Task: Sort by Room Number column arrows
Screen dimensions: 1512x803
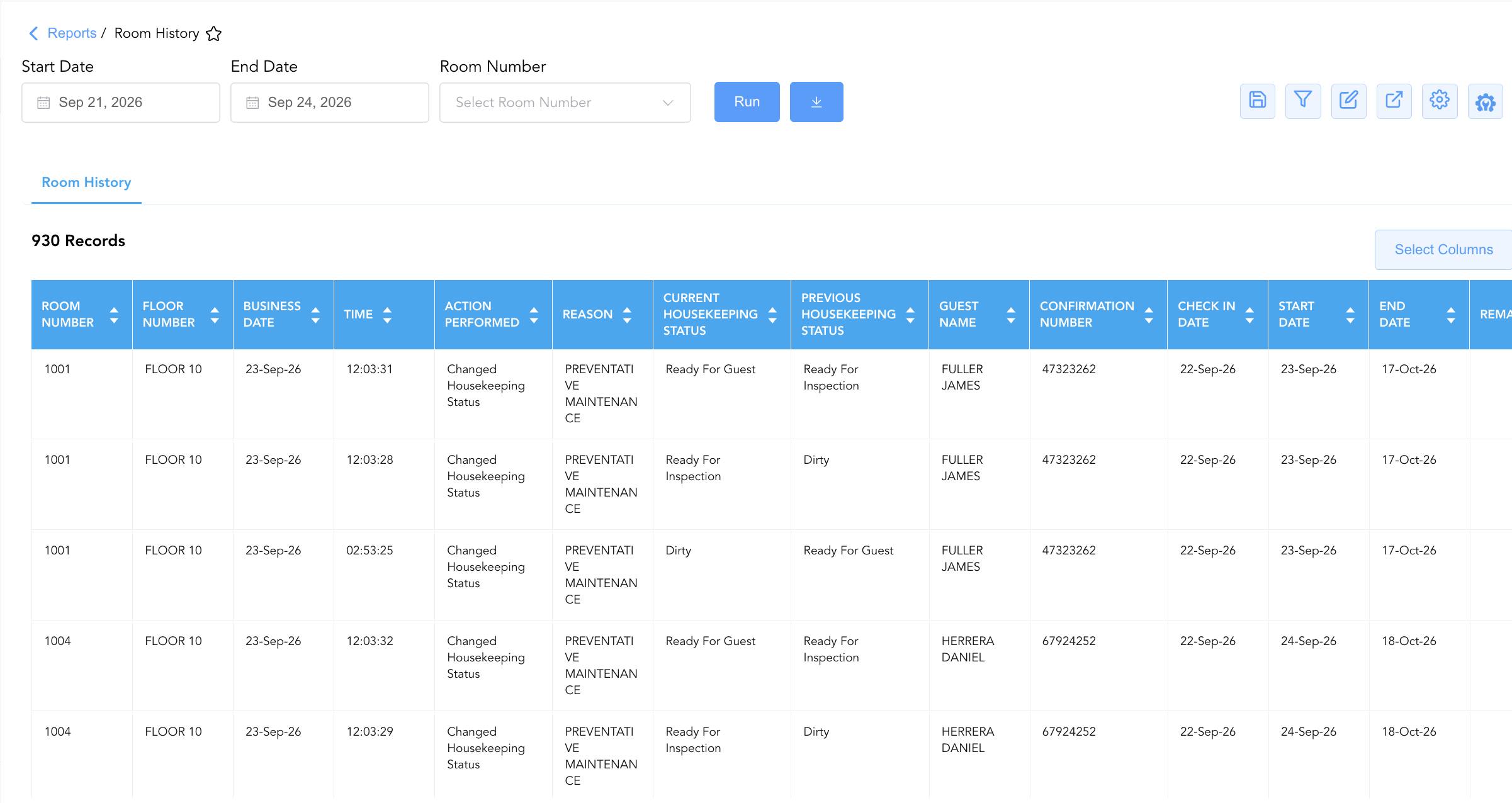Action: 114,315
